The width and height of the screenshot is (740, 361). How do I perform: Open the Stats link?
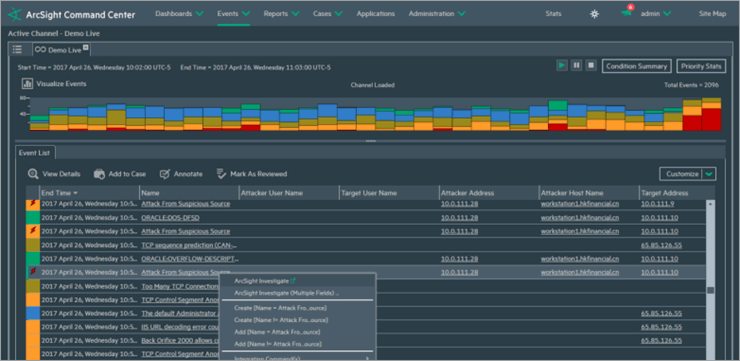pos(553,14)
